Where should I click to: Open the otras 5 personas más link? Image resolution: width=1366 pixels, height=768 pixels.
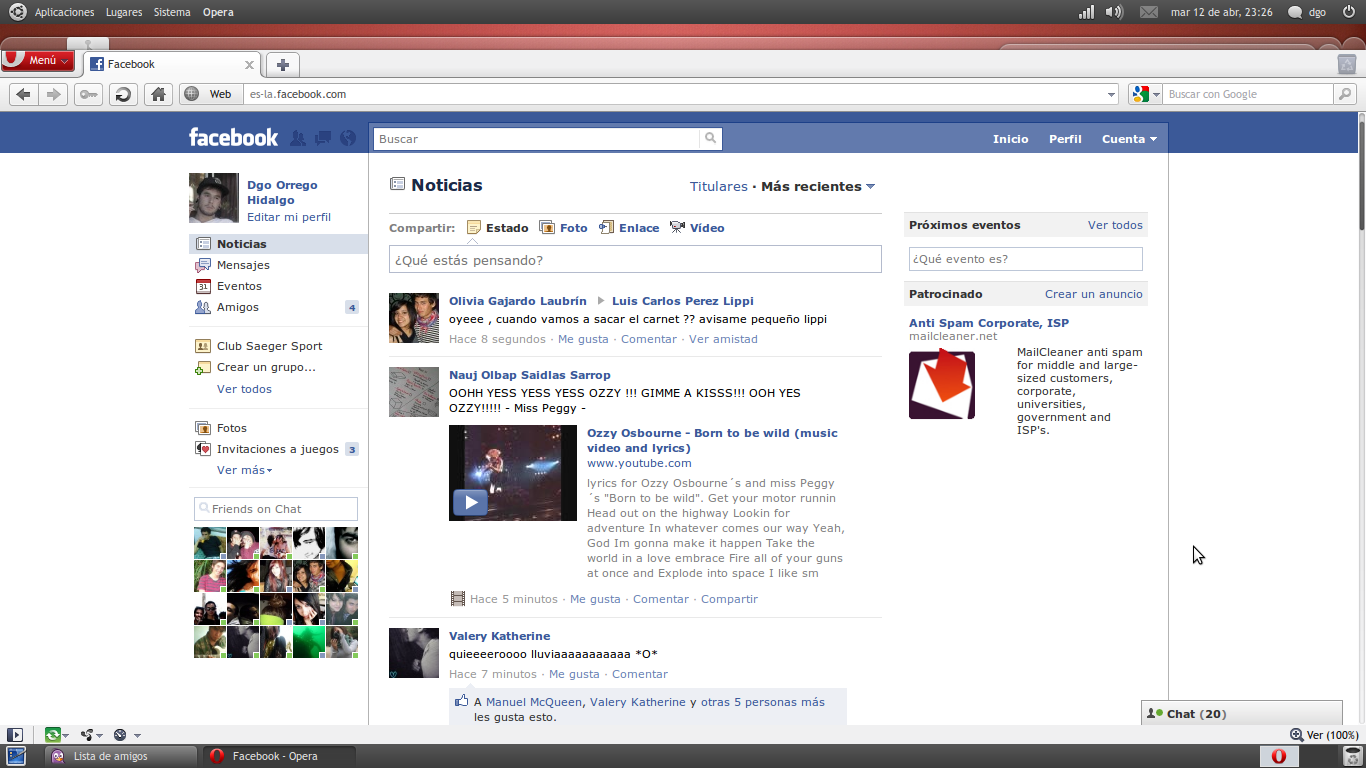[x=763, y=702]
